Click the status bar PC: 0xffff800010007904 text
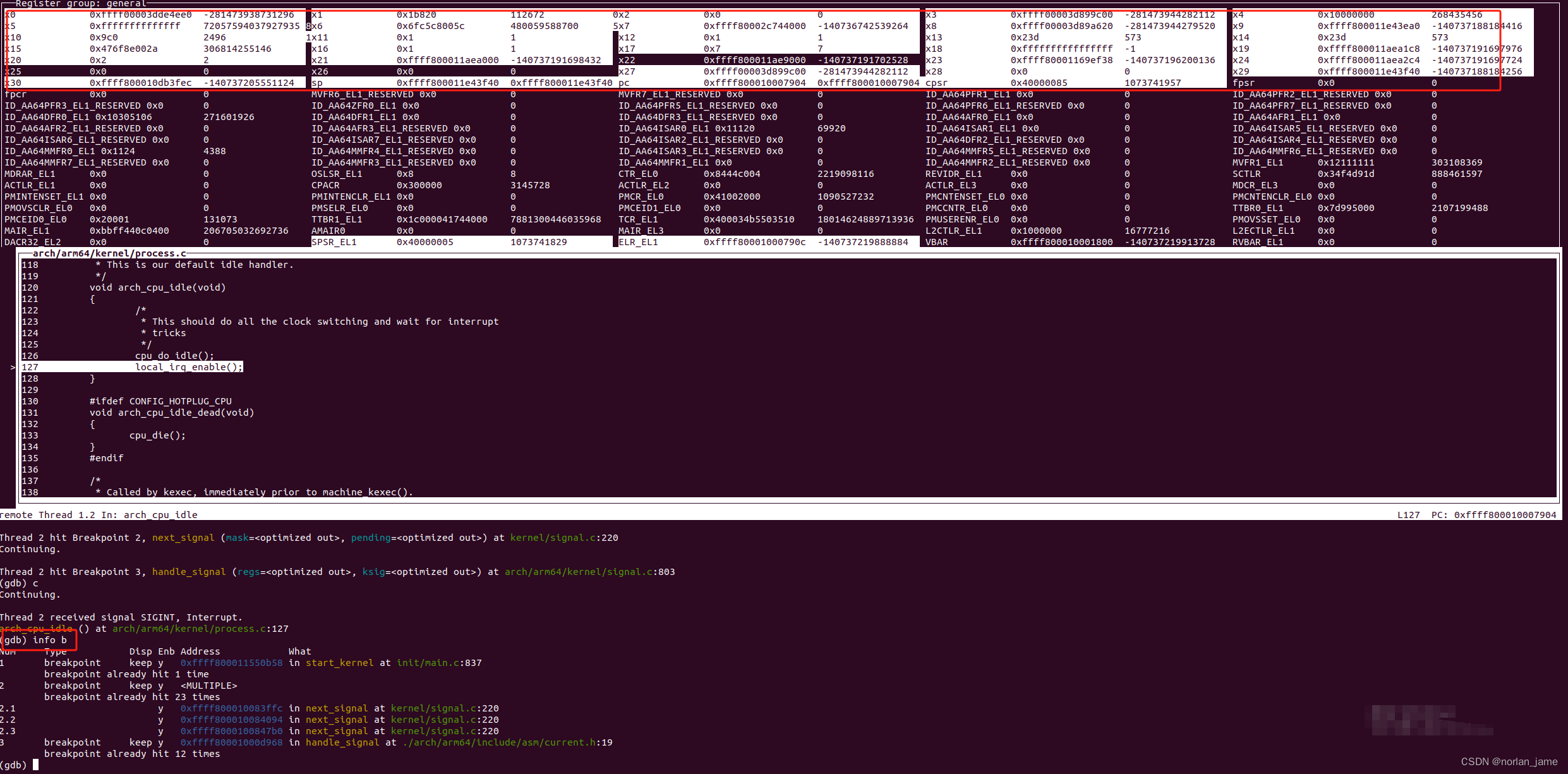The width and height of the screenshot is (1568, 774). [x=1493, y=515]
